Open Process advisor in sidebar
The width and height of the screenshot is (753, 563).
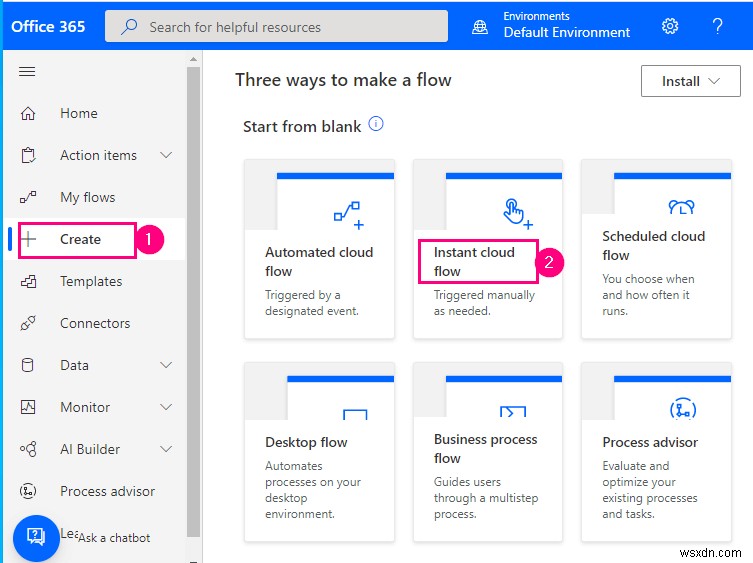click(x=107, y=491)
